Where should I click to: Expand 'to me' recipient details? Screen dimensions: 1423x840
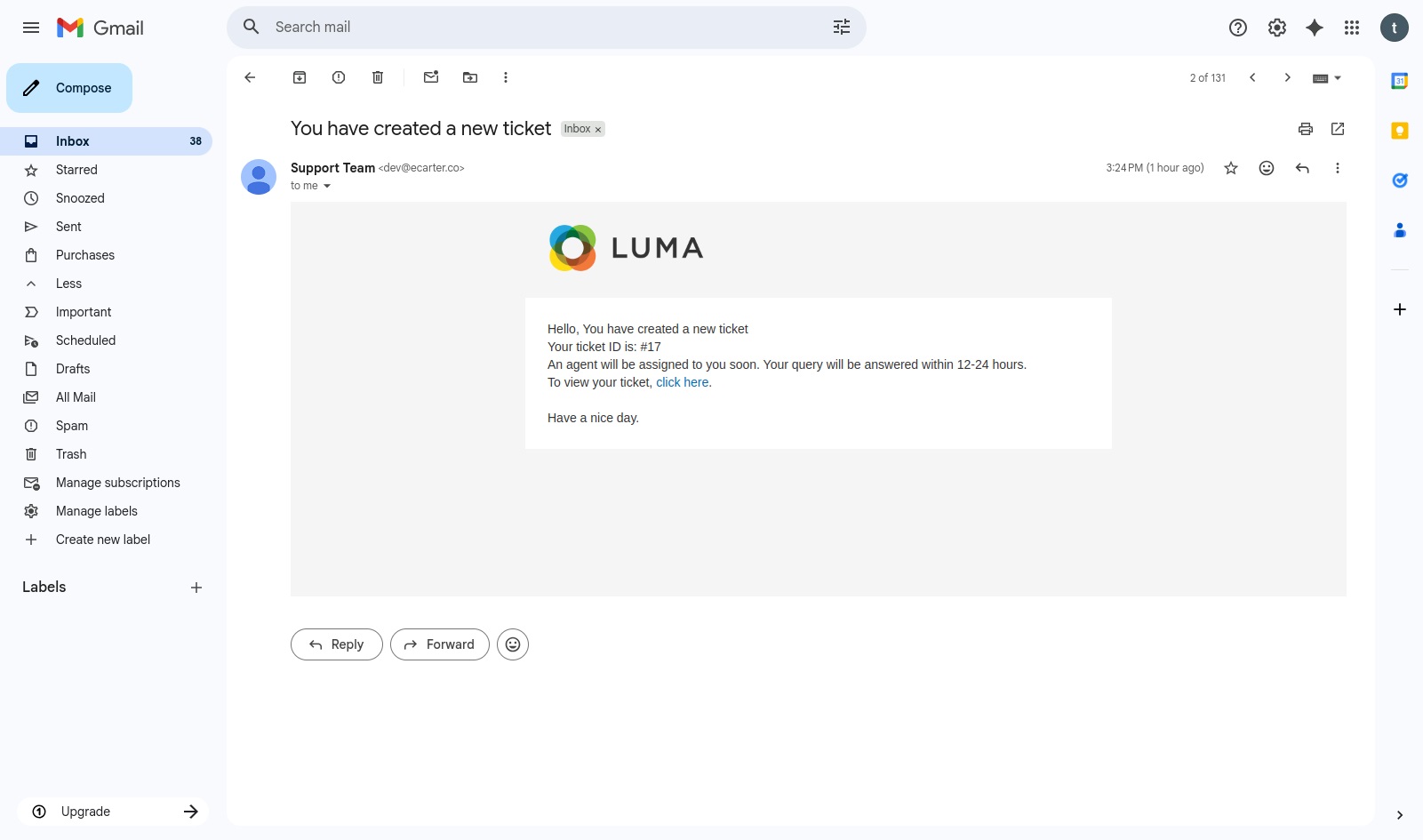pos(327,186)
